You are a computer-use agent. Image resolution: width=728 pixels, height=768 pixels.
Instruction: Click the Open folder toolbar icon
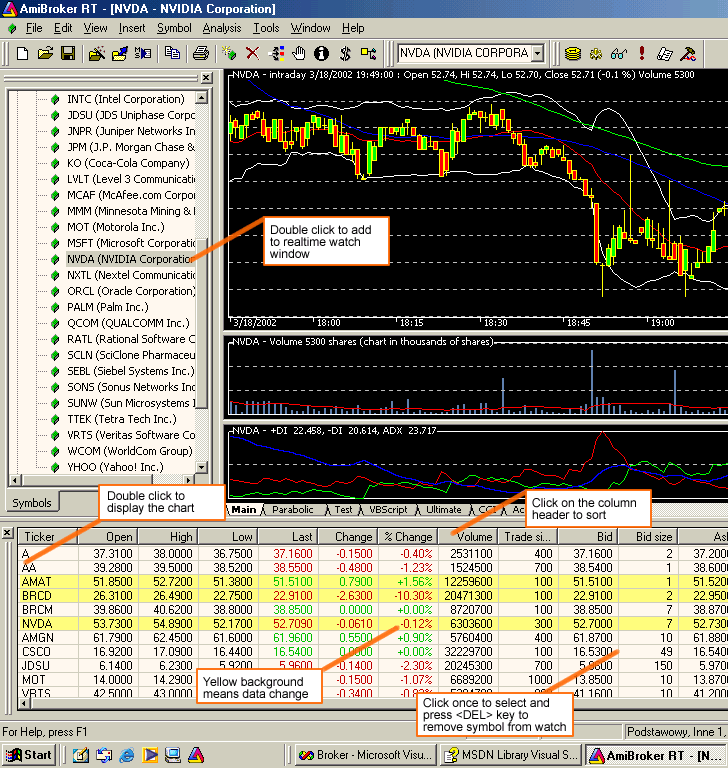pyautogui.click(x=46, y=53)
